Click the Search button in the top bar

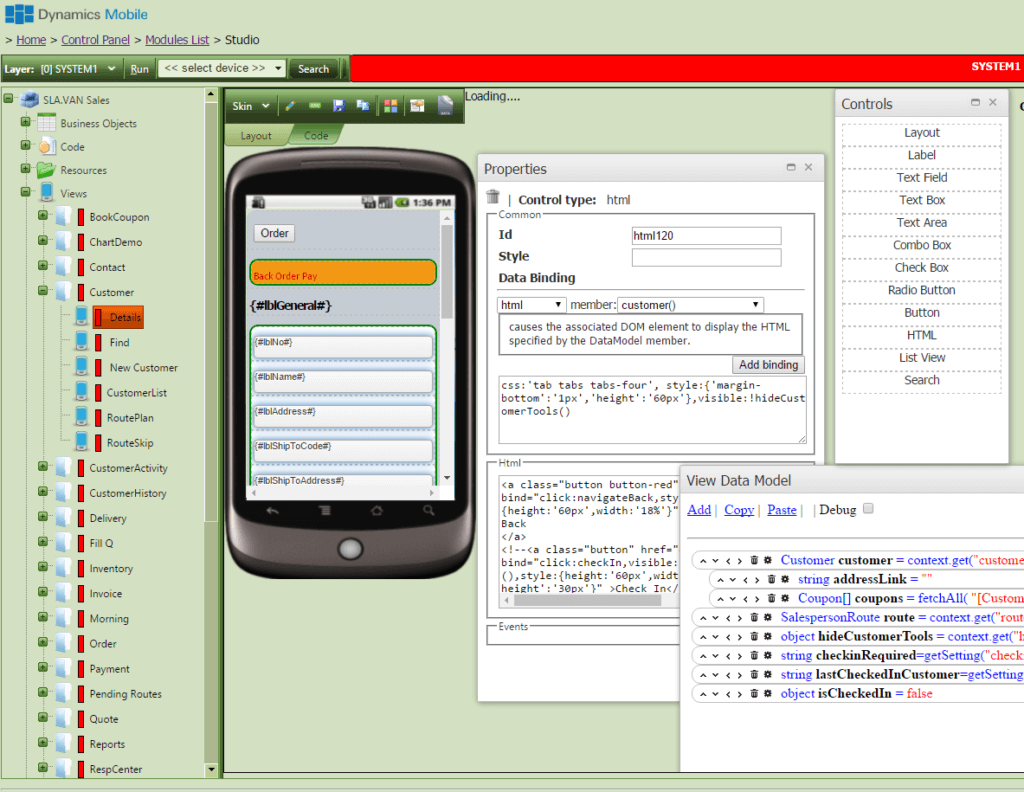(313, 69)
